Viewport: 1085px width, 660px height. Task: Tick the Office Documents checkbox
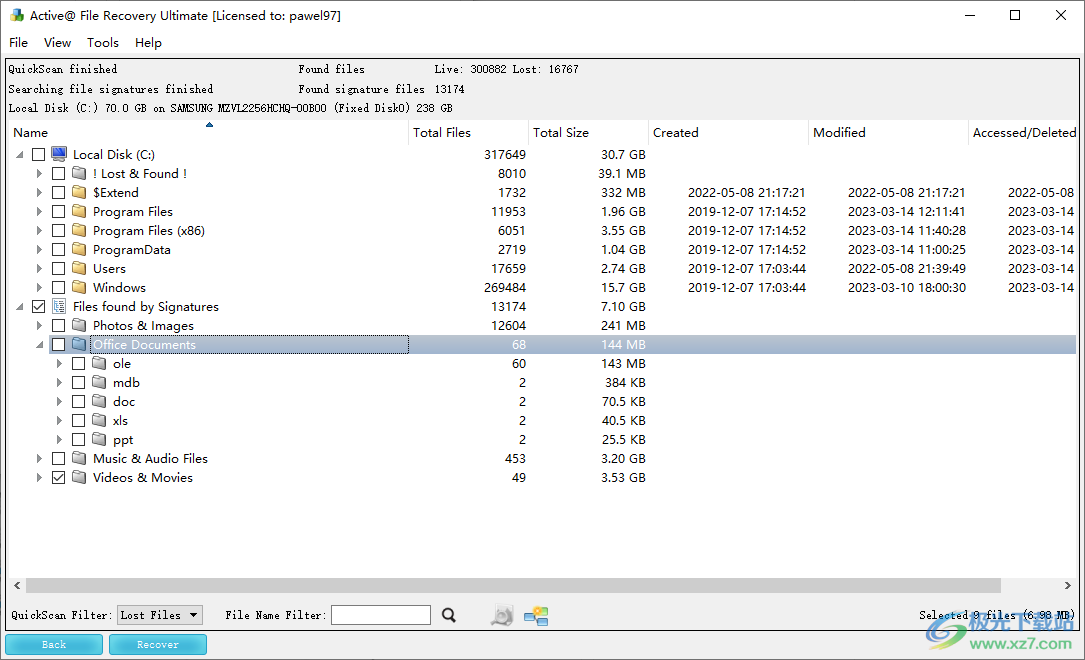click(x=59, y=345)
